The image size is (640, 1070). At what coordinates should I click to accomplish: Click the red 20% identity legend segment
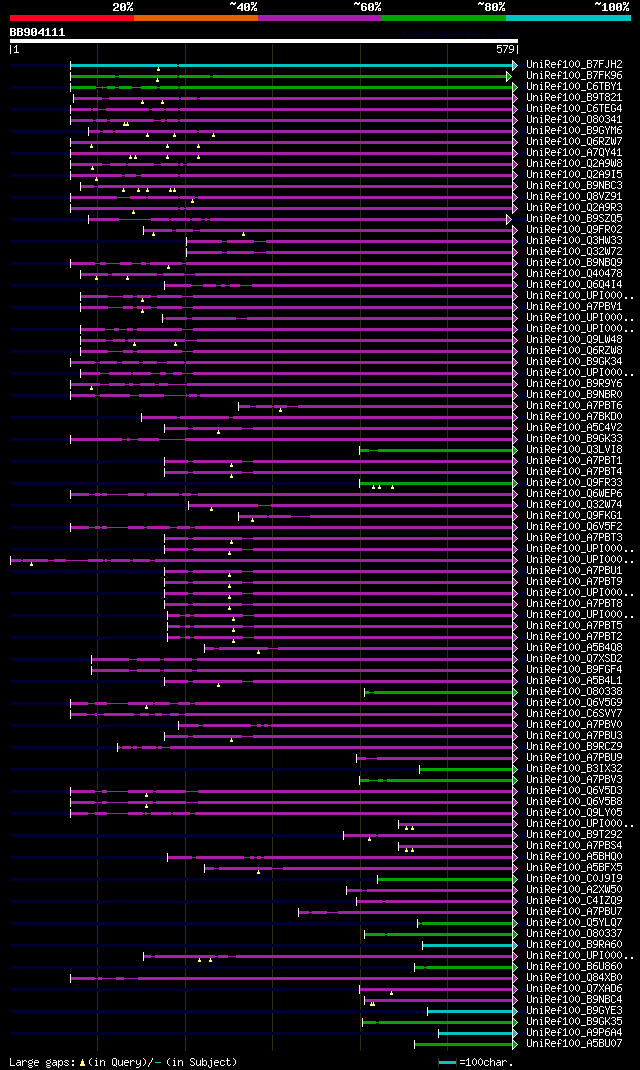[72, 18]
